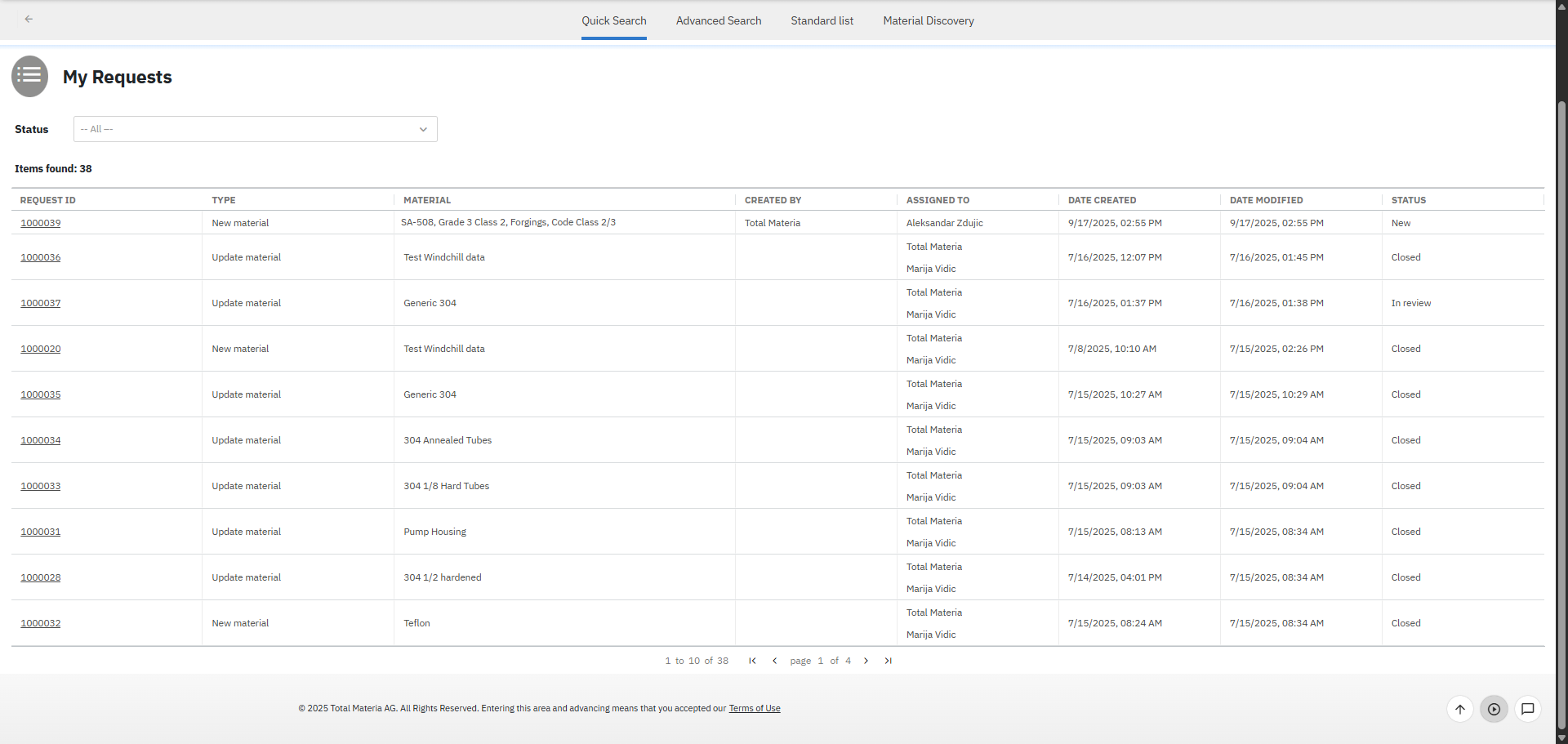Open request 1000039
This screenshot has width=1568, height=744.
pos(41,223)
